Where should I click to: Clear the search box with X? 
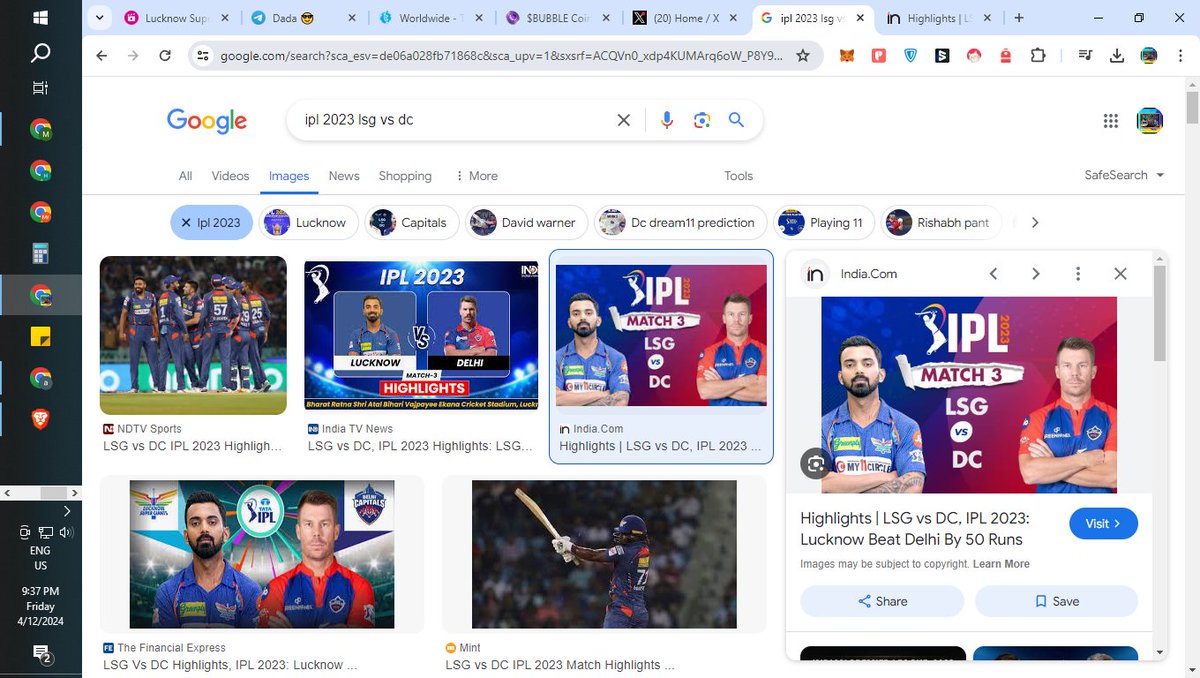[x=623, y=120]
